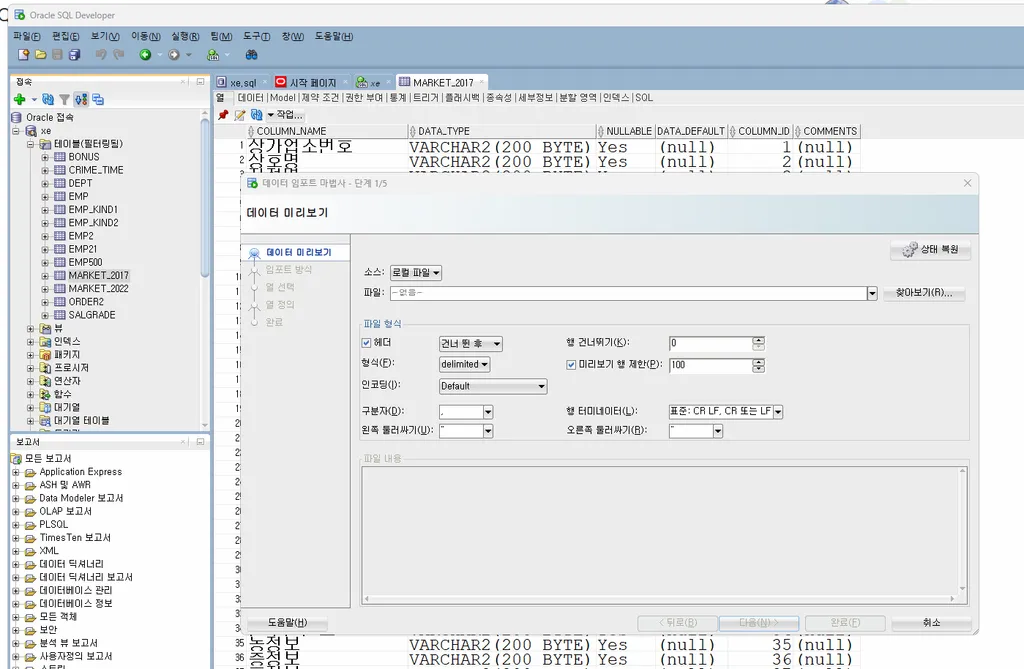The height and width of the screenshot is (669, 1024).
Task: Open the 파일 path dropdown arrow
Action: [x=872, y=294]
